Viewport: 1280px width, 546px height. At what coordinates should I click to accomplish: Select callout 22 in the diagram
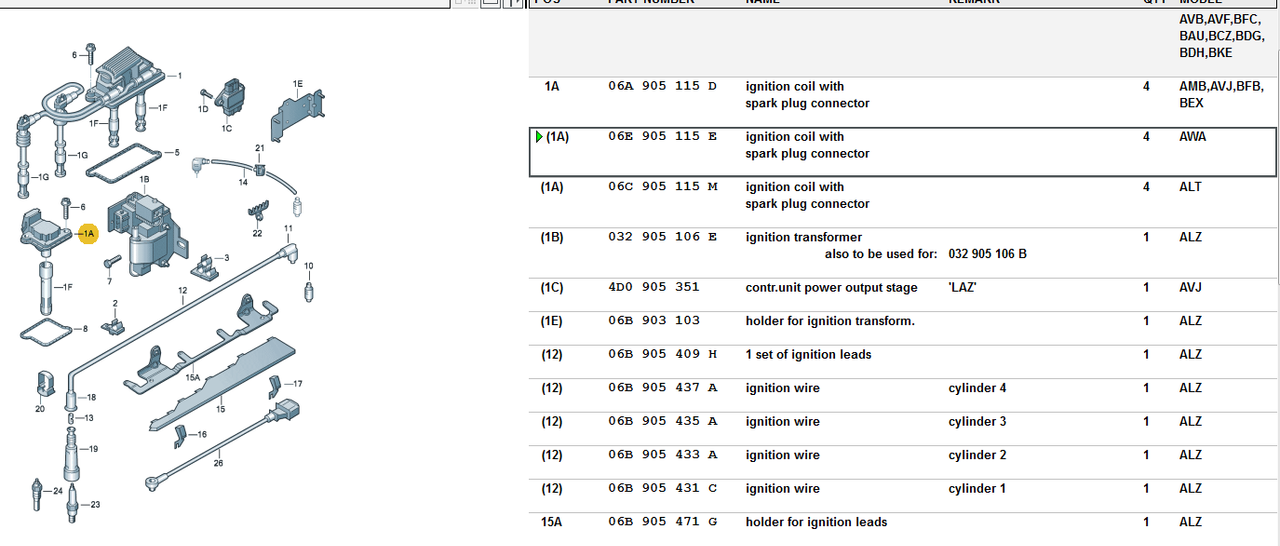[257, 233]
